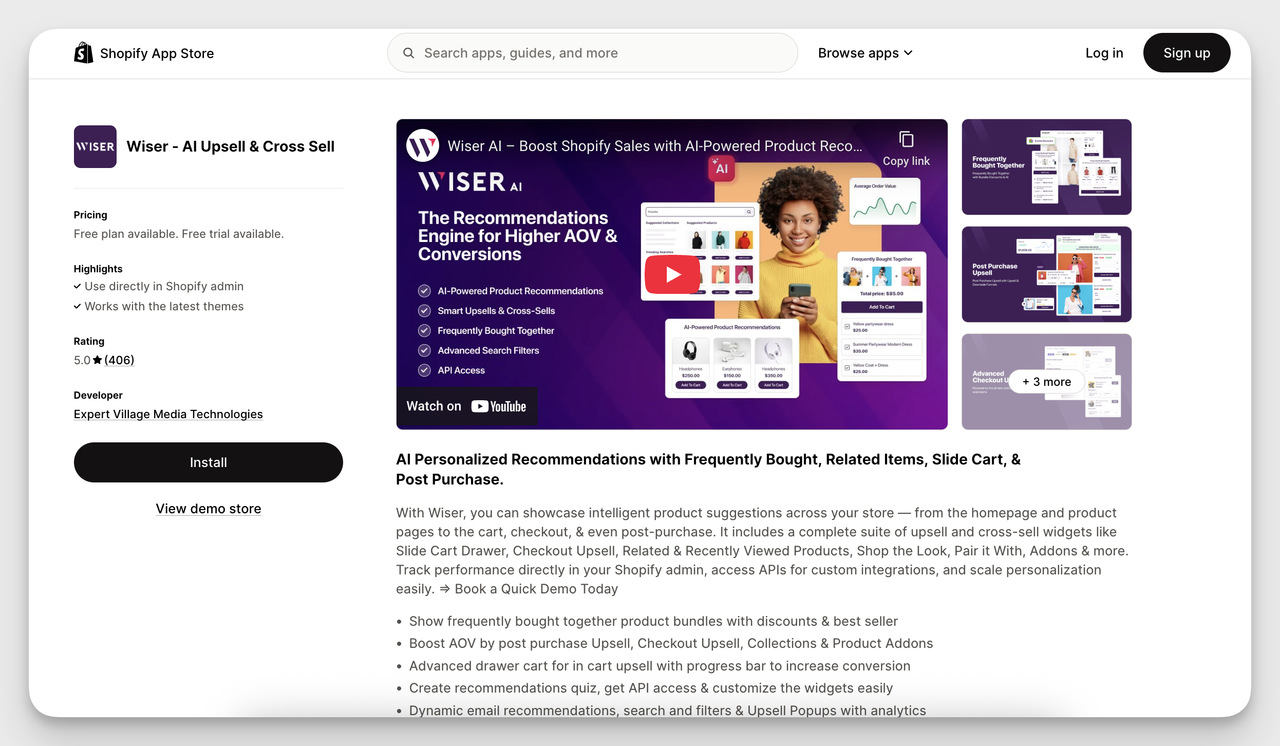Click the 'Boost AOV by post purchase' bullet
The height and width of the screenshot is (746, 1280).
(x=671, y=643)
